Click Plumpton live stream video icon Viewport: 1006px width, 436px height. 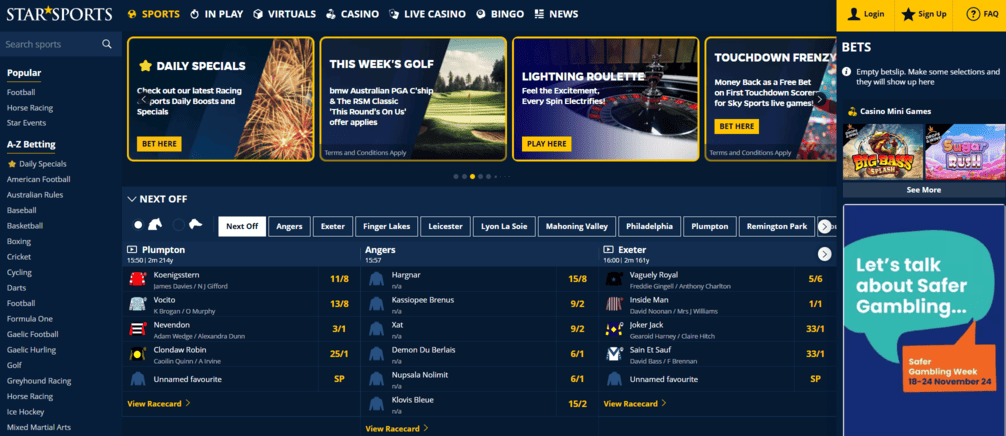click(132, 249)
